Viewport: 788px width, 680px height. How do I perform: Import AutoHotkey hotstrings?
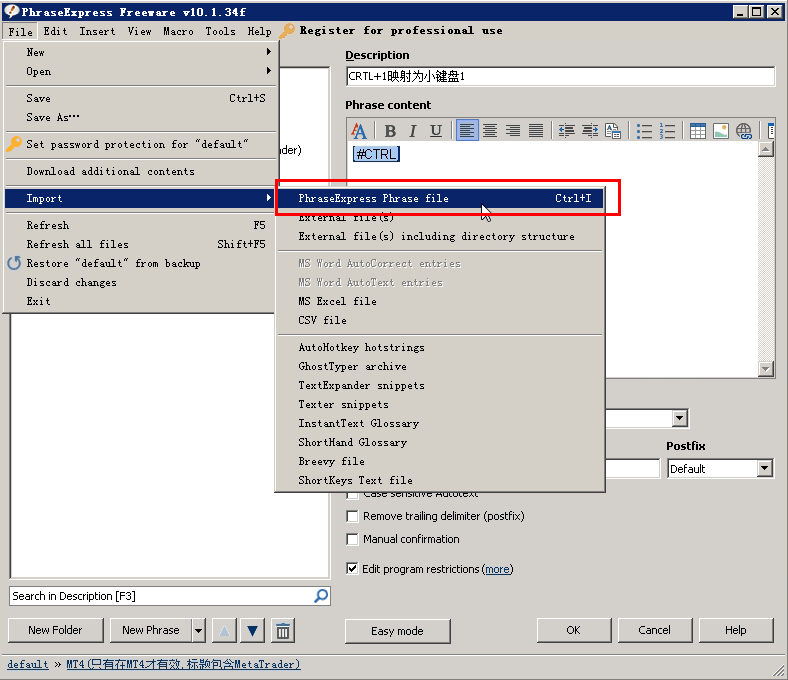click(440, 347)
